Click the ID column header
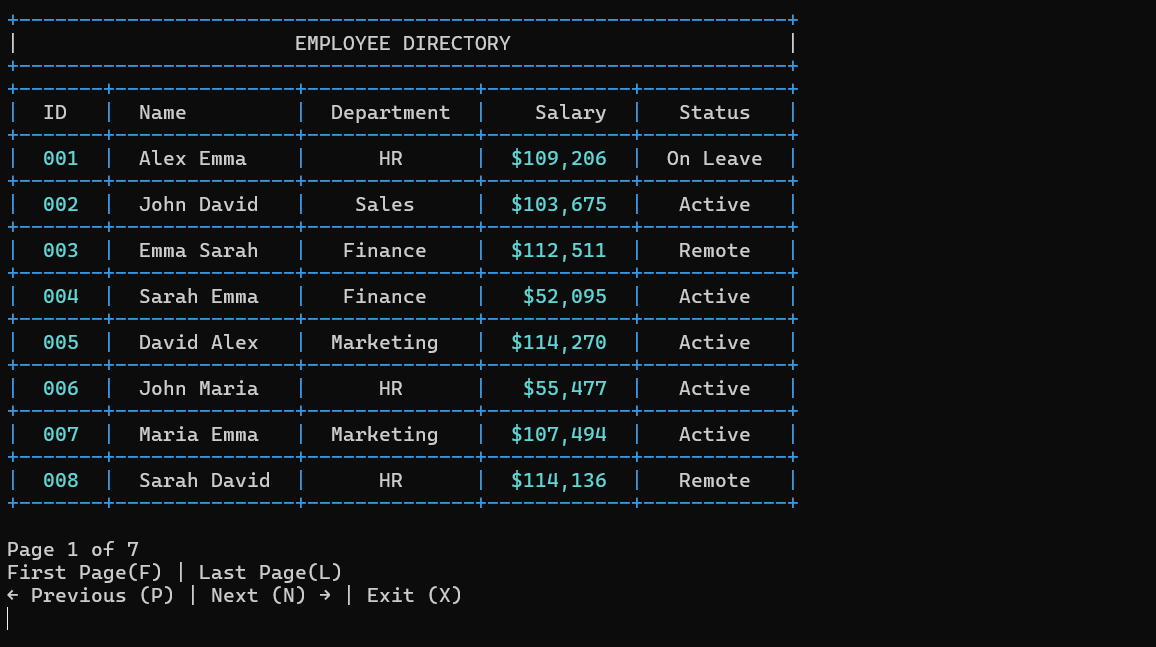 point(57,112)
